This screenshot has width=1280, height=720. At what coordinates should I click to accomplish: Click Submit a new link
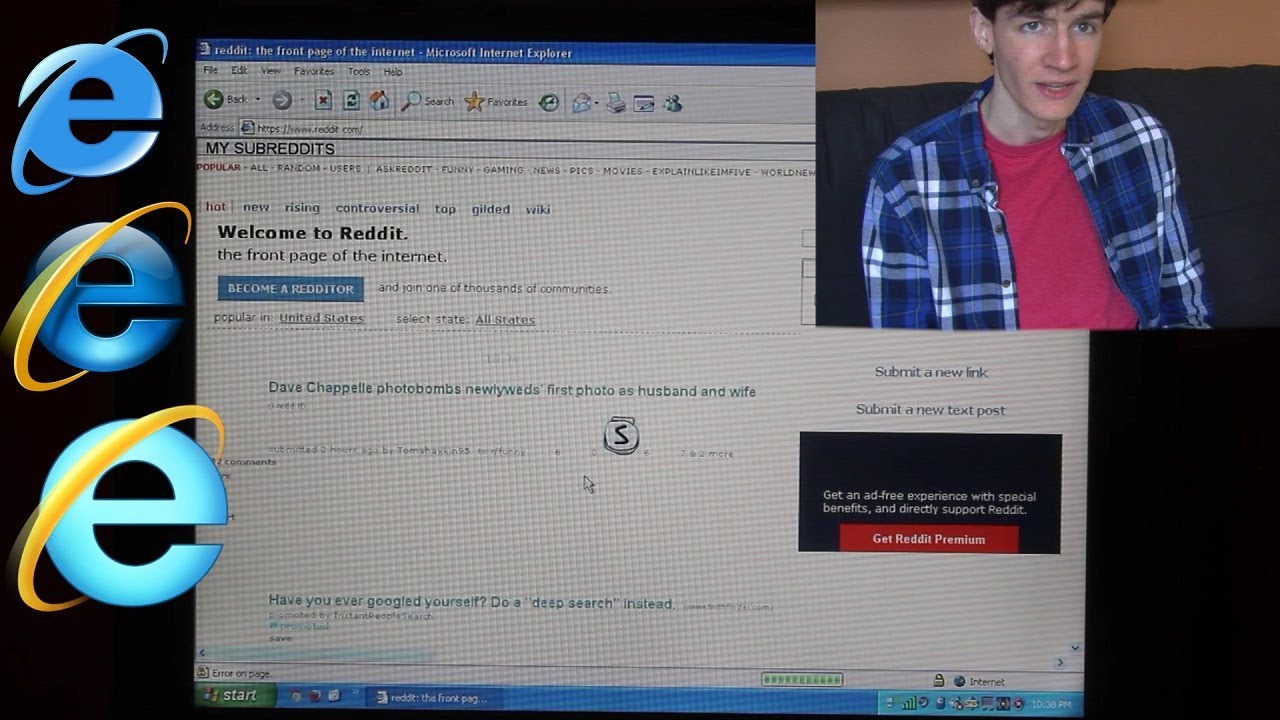(931, 372)
